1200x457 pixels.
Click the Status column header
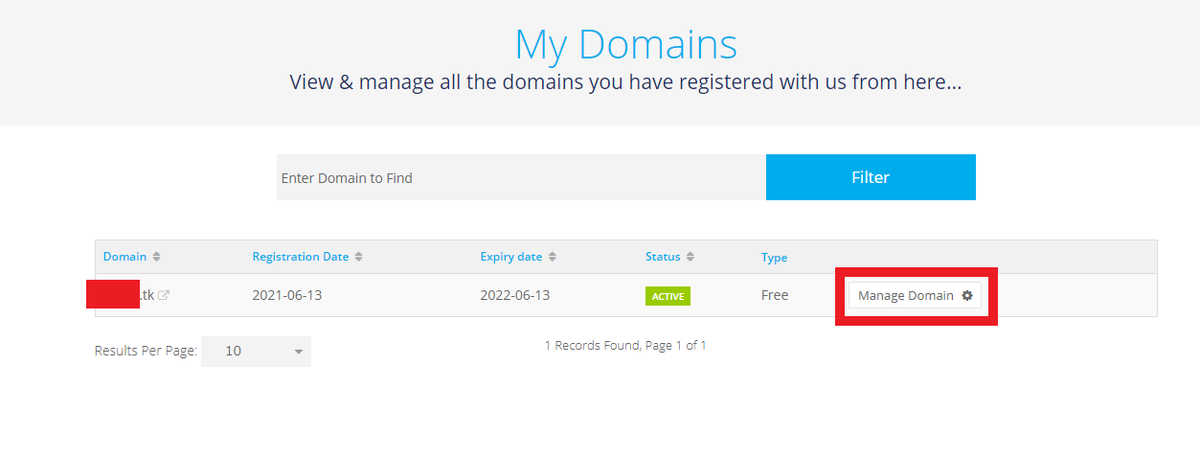tap(662, 257)
